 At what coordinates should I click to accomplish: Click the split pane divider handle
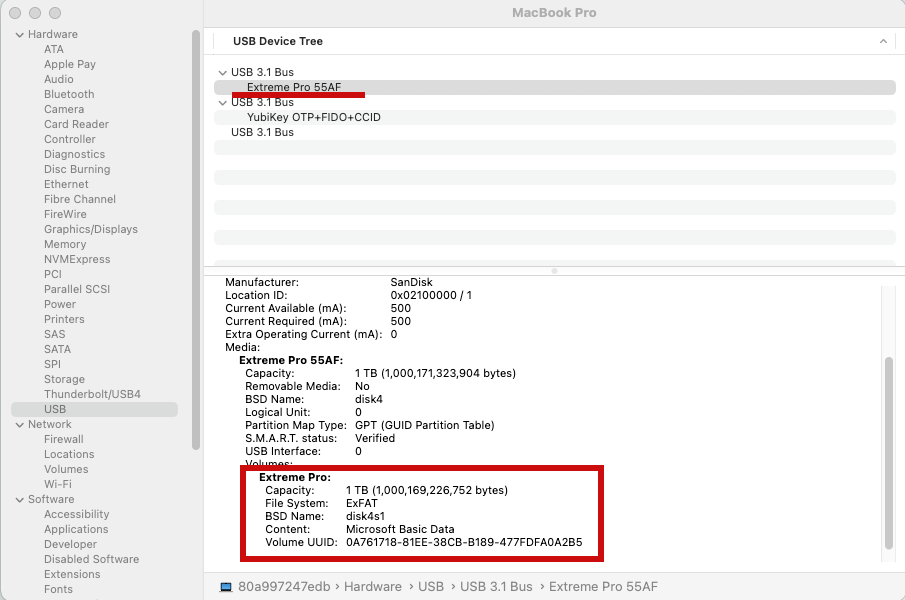point(554,271)
